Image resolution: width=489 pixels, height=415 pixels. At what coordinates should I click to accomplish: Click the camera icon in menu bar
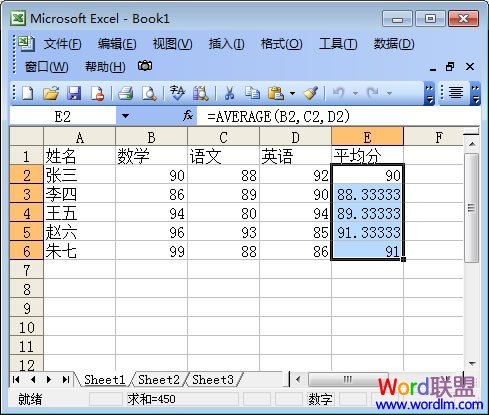[145, 66]
